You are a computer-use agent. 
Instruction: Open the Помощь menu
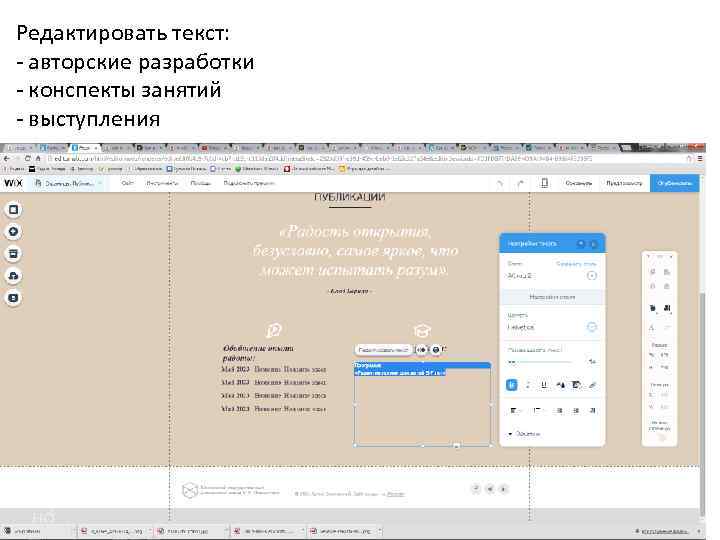201,183
